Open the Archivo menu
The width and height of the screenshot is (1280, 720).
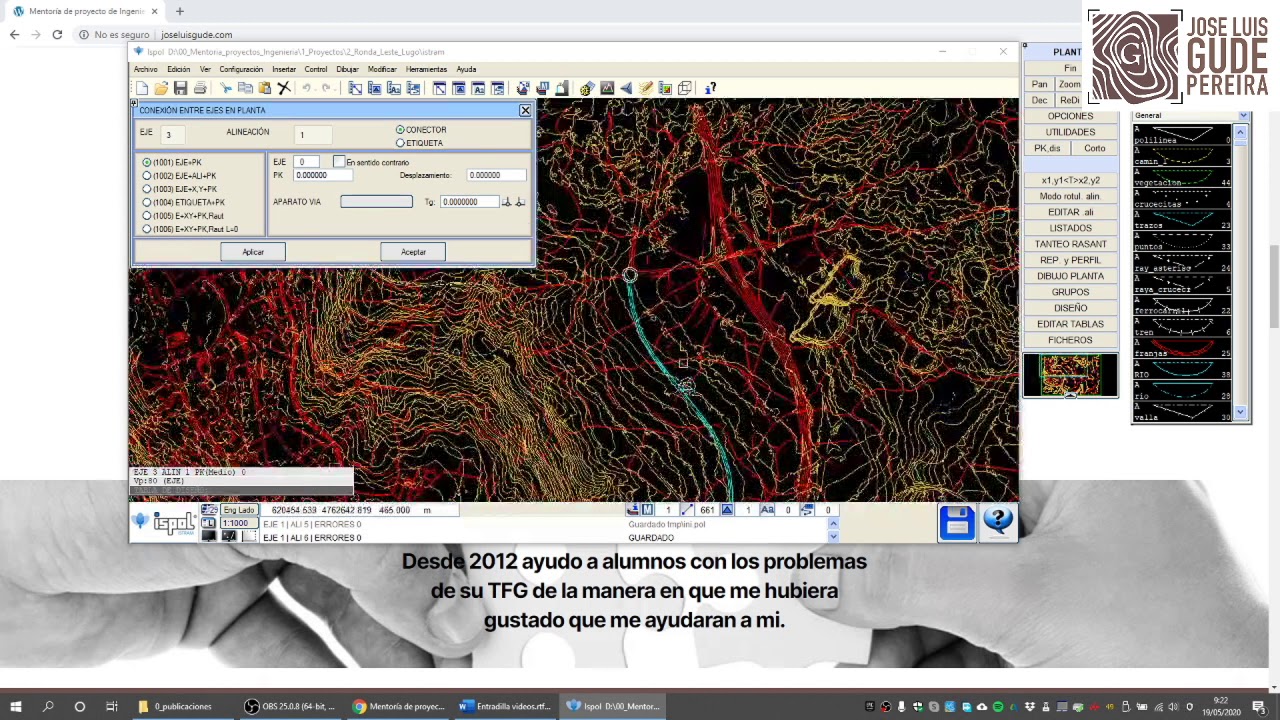point(146,69)
